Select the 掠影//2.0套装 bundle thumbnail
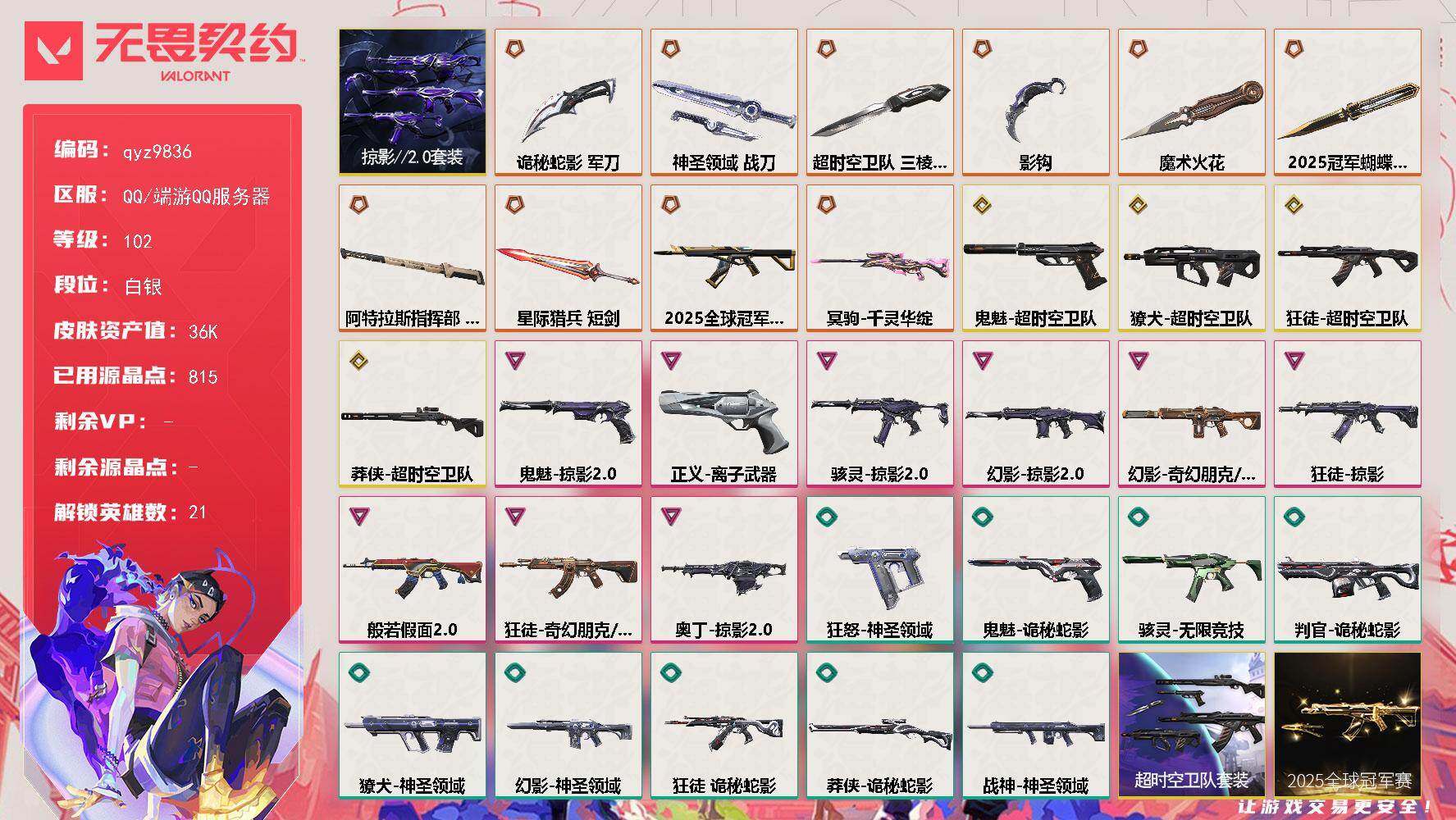This screenshot has width=1456, height=820. (x=412, y=102)
